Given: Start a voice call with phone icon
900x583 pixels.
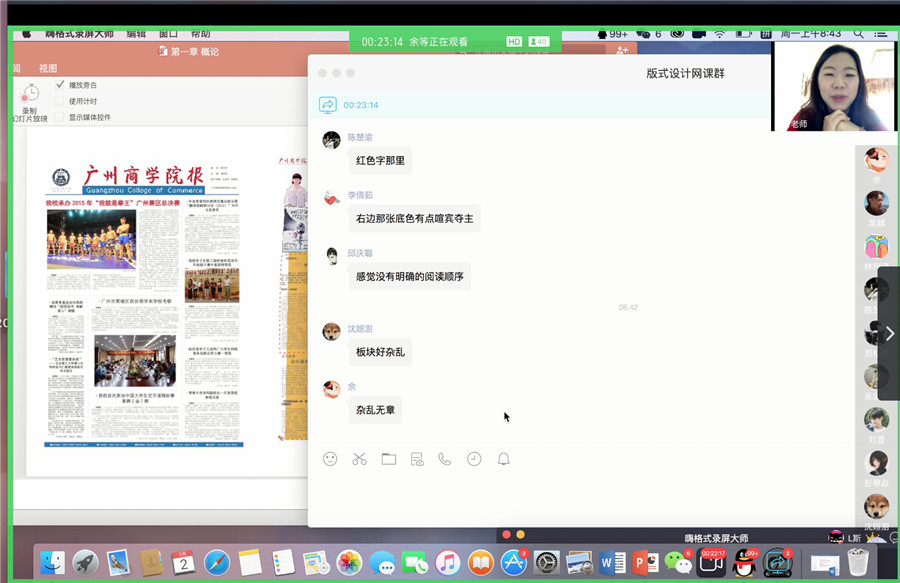Looking at the screenshot, I should [445, 459].
